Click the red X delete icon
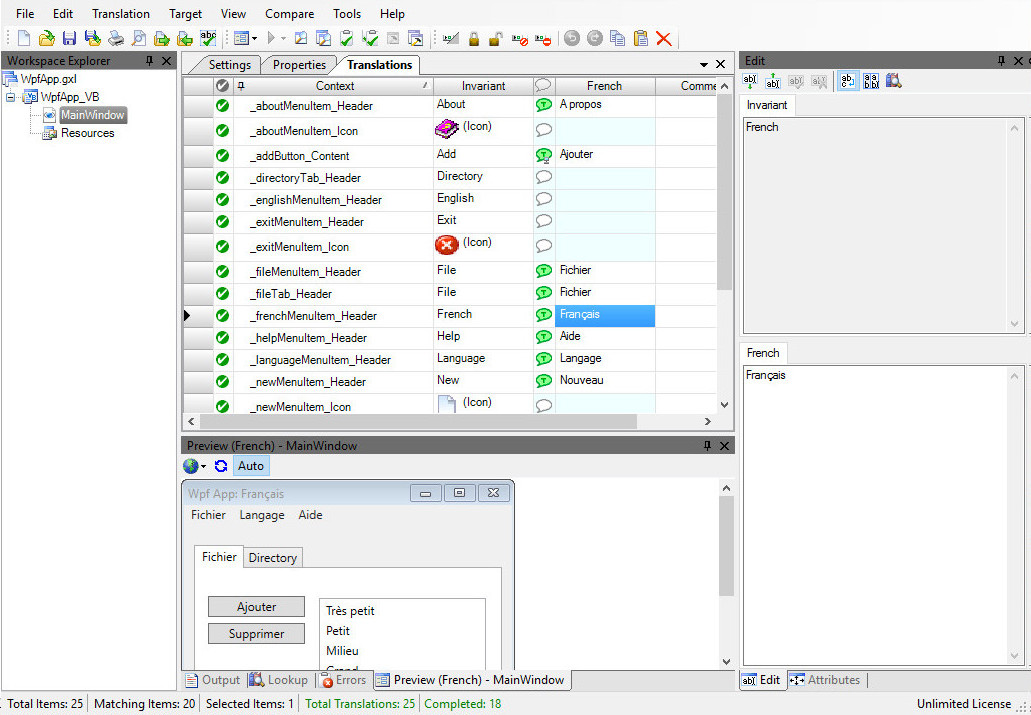 click(x=664, y=39)
